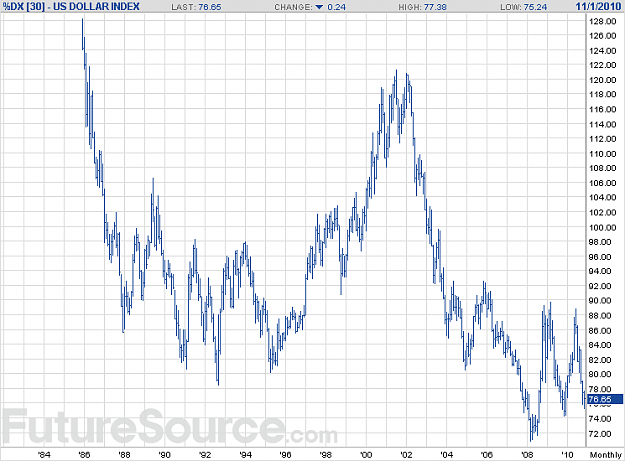Click the 96.00 price axis label
This screenshot has width=625, height=461.
[600, 257]
